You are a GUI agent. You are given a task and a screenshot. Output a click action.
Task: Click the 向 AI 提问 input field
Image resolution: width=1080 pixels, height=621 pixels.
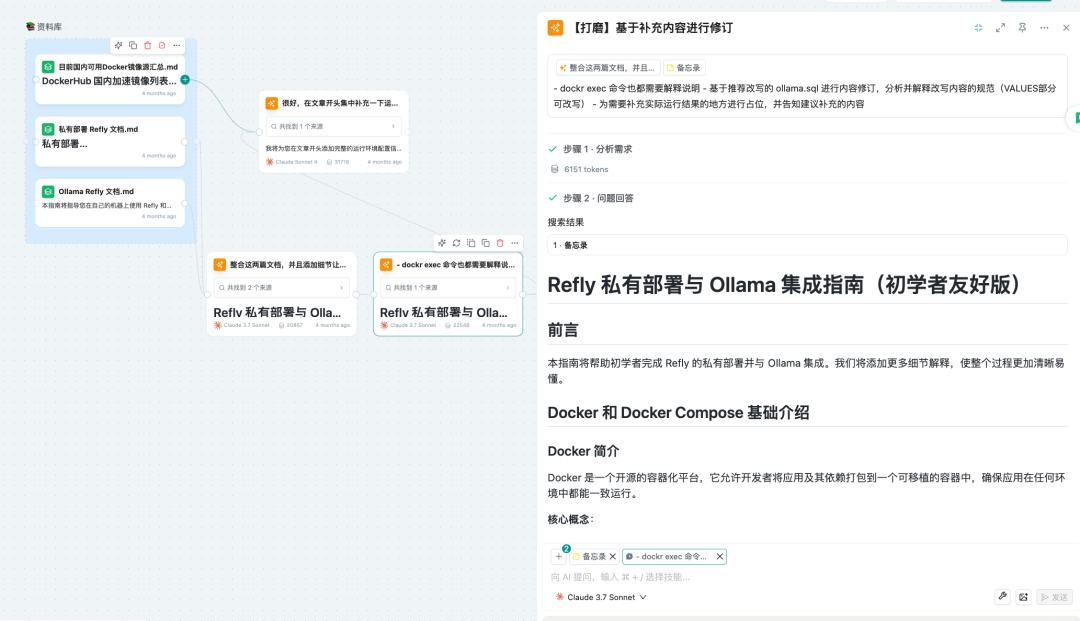click(807, 577)
